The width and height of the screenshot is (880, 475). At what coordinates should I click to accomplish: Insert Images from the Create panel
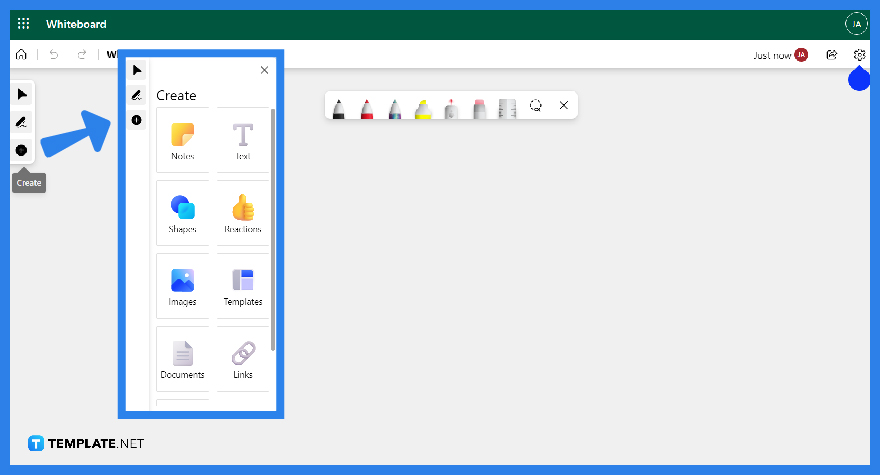pos(182,286)
